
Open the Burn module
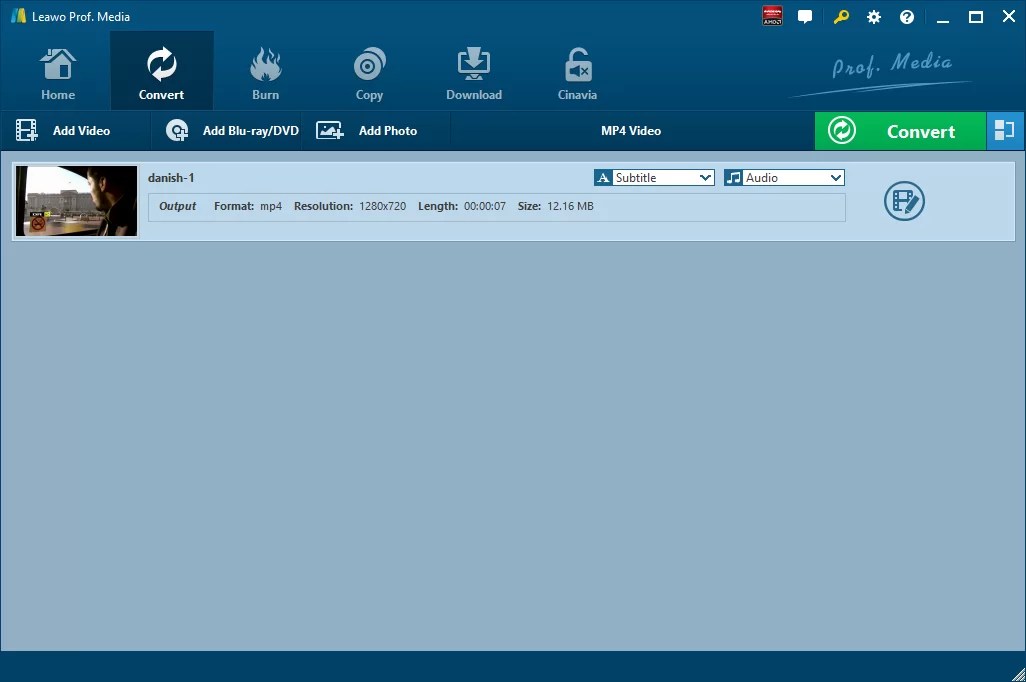point(265,62)
